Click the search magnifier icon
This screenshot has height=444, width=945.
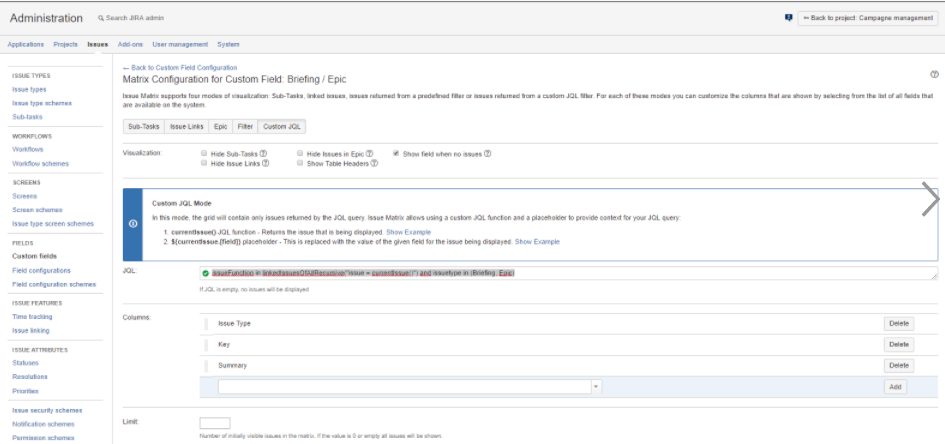(101, 18)
